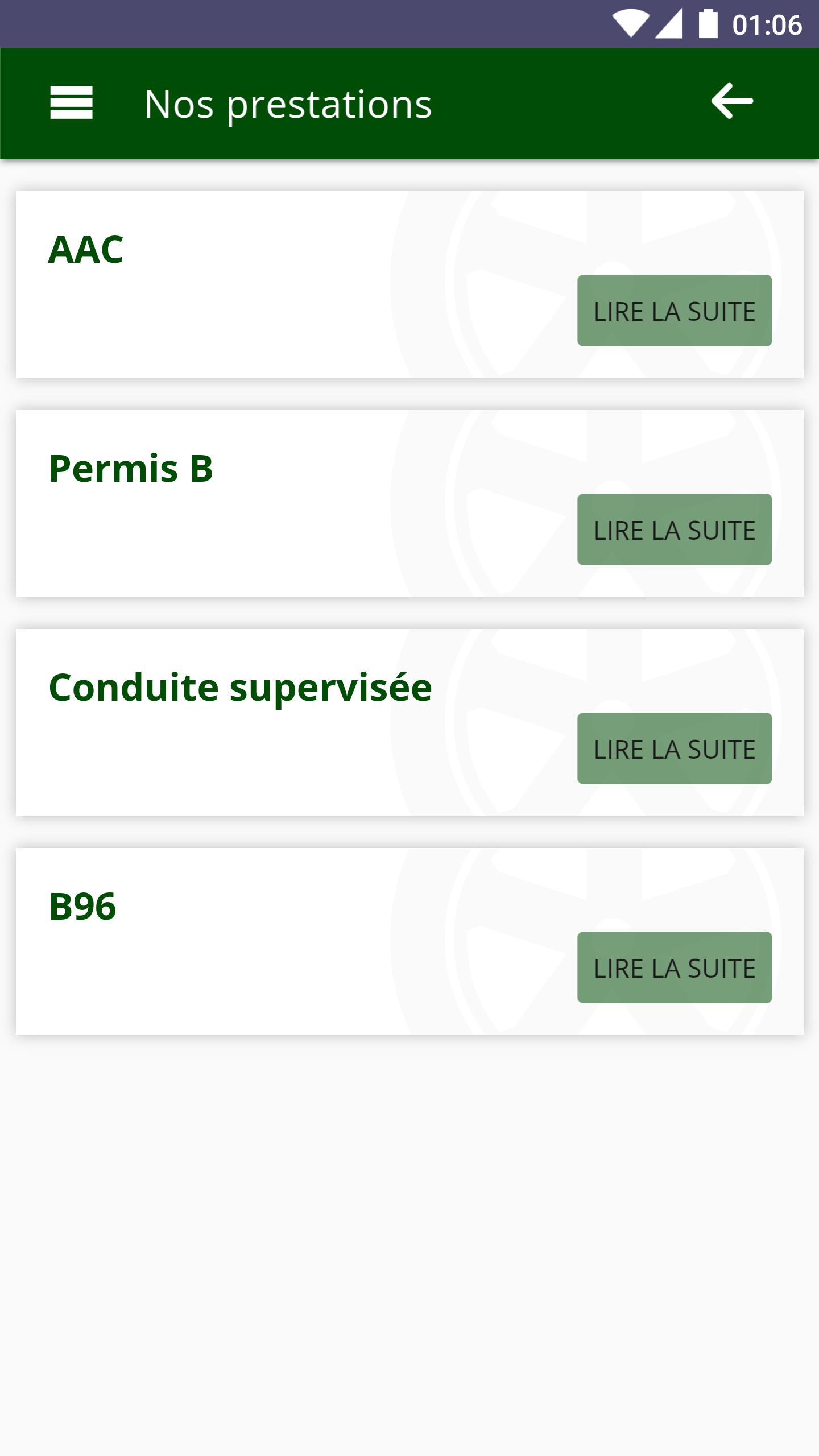Tap the B96 heading
The height and width of the screenshot is (1456, 819).
[x=82, y=907]
